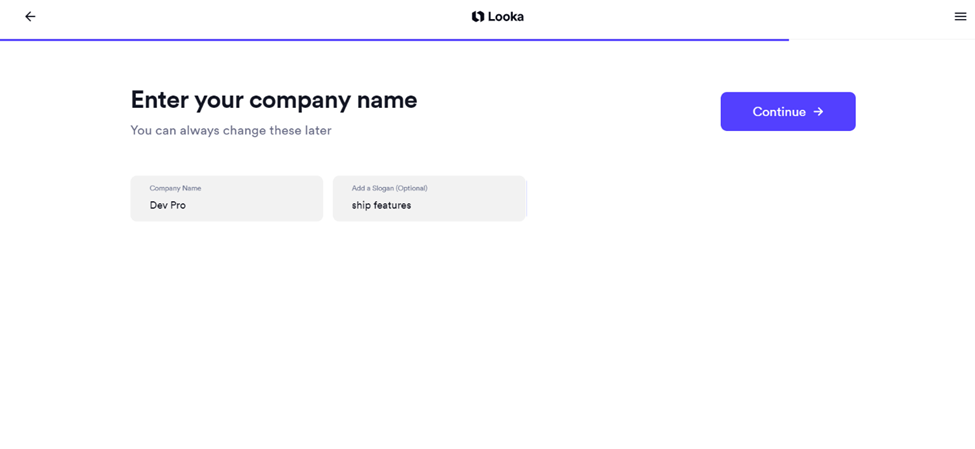Click the 'Enter your company name' heading

coord(274,100)
